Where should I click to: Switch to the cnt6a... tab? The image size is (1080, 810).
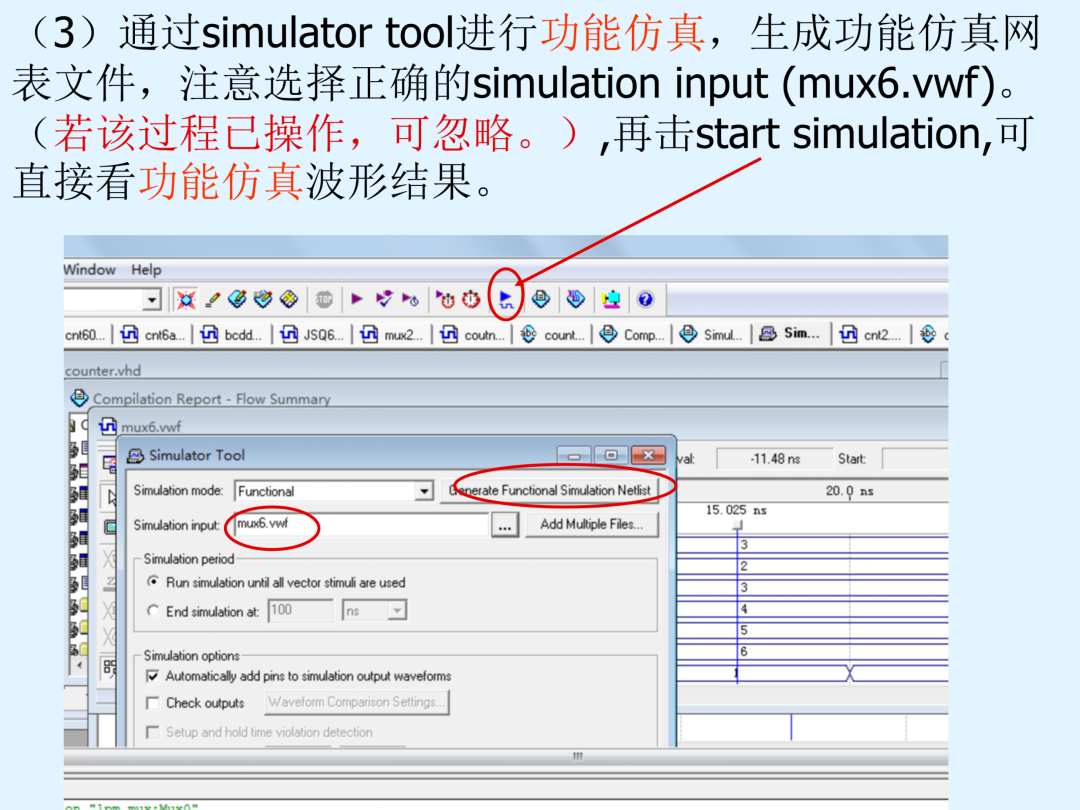154,335
